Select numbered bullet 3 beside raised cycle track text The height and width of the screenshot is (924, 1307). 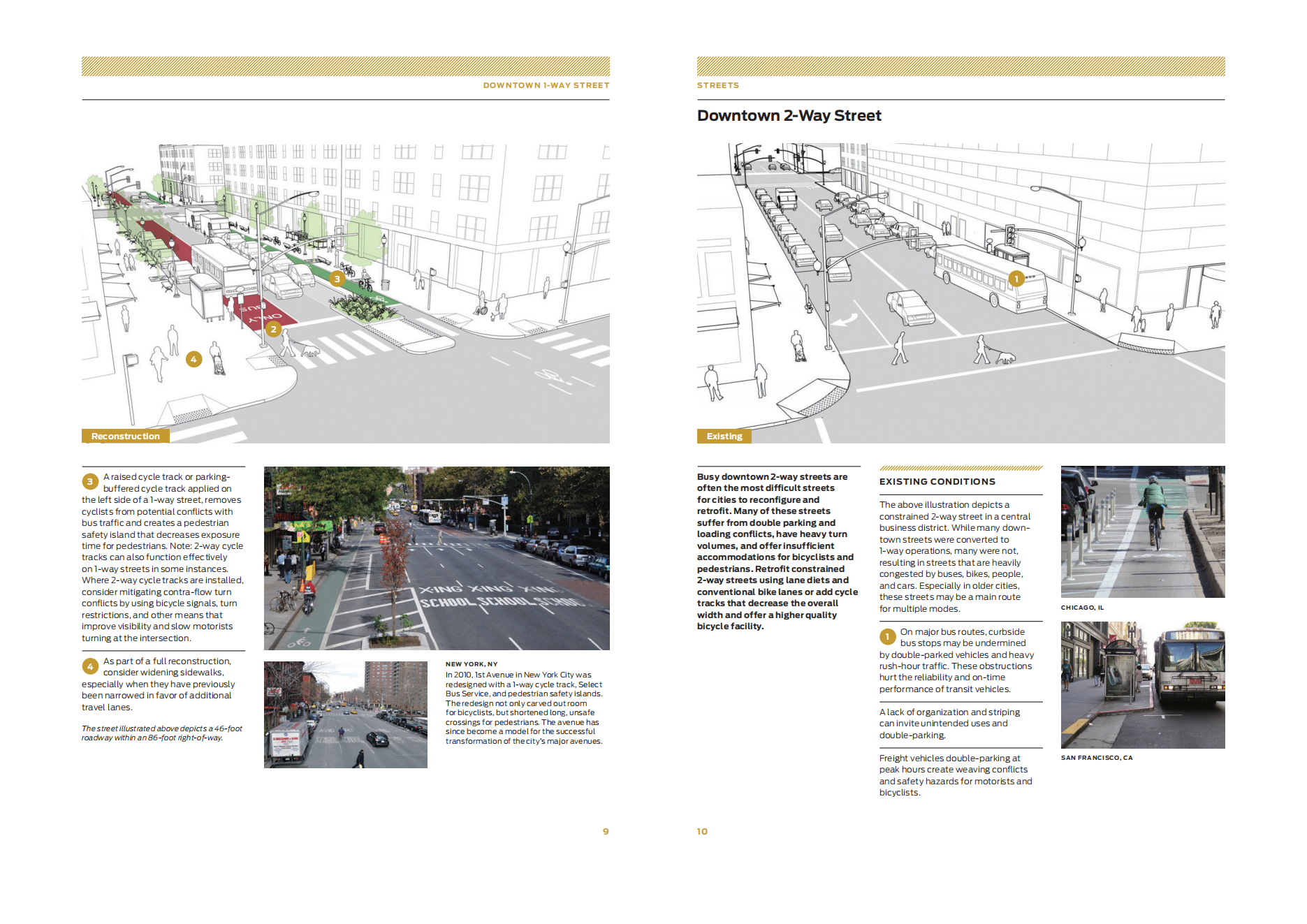tap(90, 481)
